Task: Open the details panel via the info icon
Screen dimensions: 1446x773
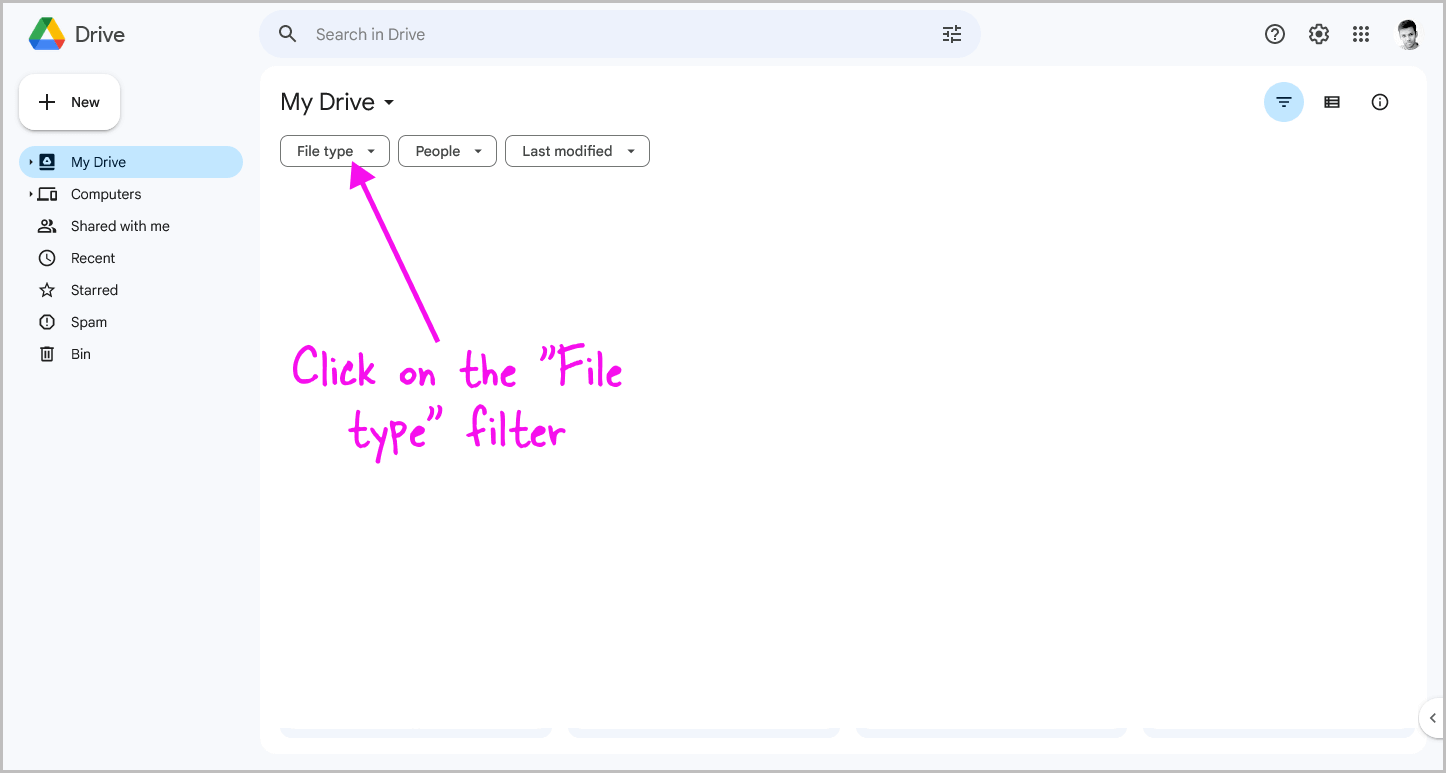Action: pyautogui.click(x=1380, y=101)
